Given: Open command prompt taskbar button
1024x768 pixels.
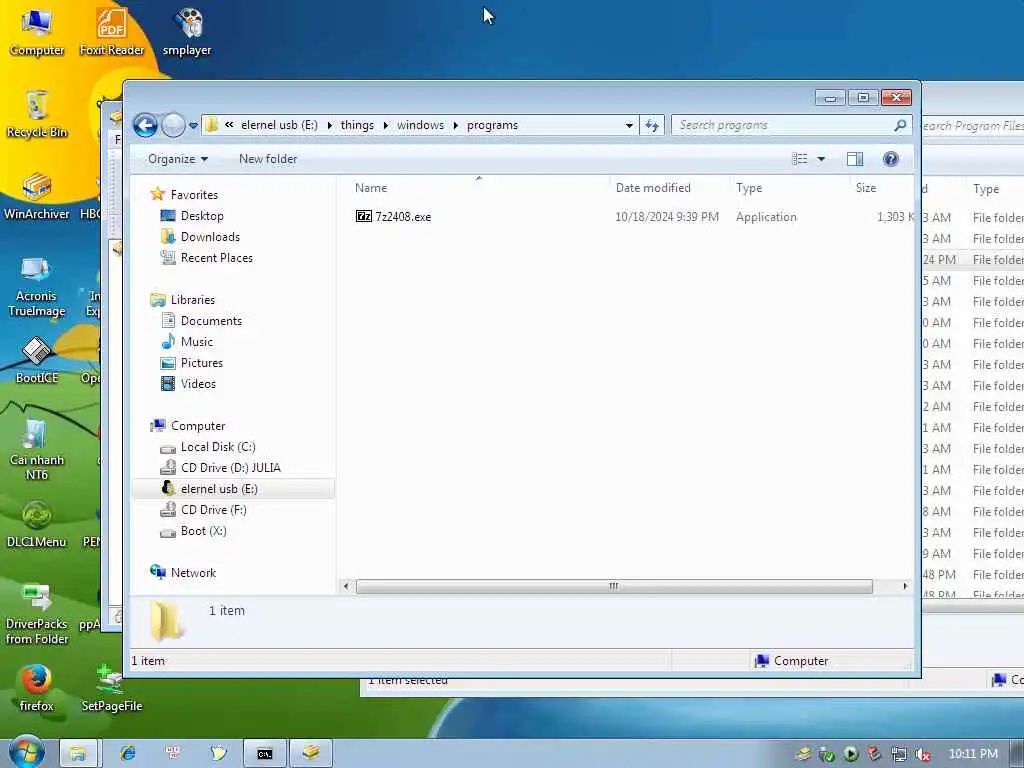Looking at the screenshot, I should [x=264, y=754].
